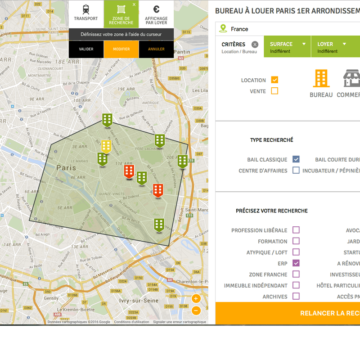Uncheck the ERP checkbox
360x360 pixels.
296,263
